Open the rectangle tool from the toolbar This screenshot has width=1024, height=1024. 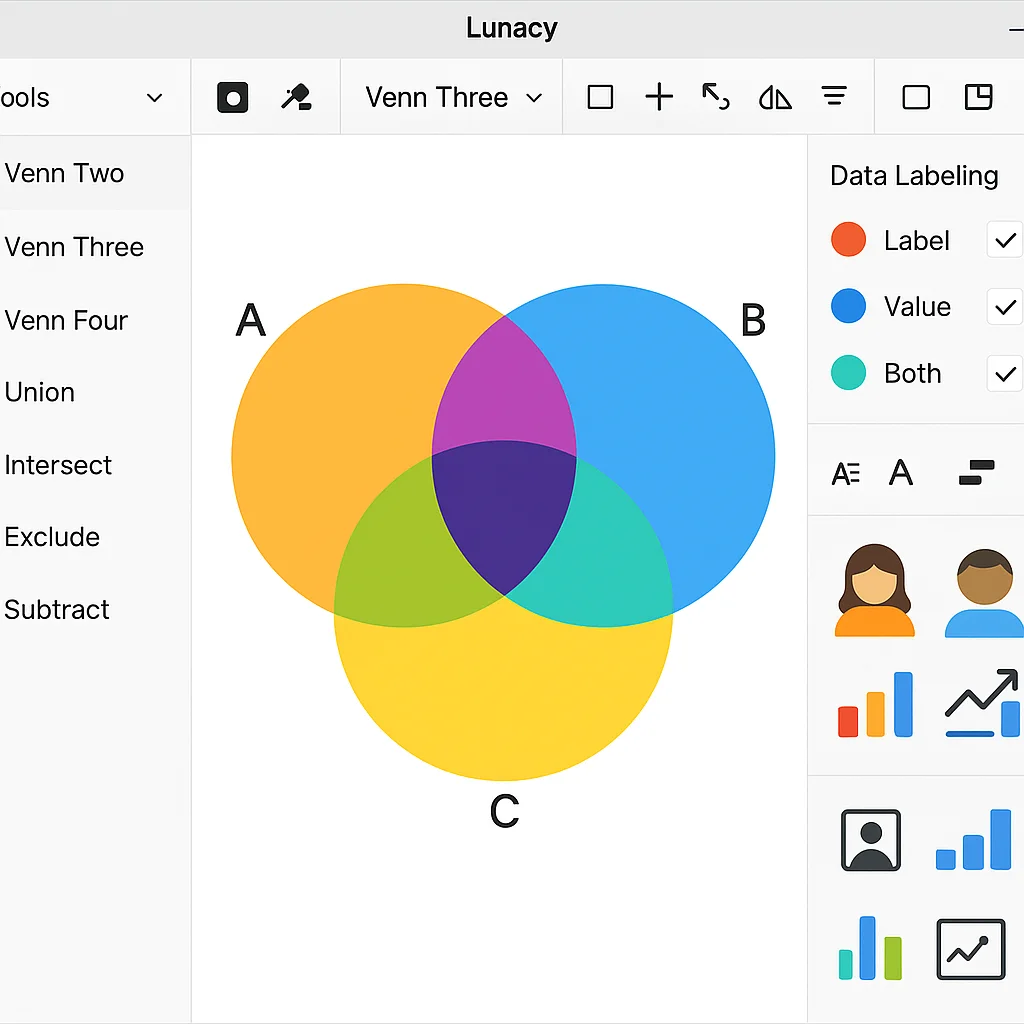[x=600, y=97]
